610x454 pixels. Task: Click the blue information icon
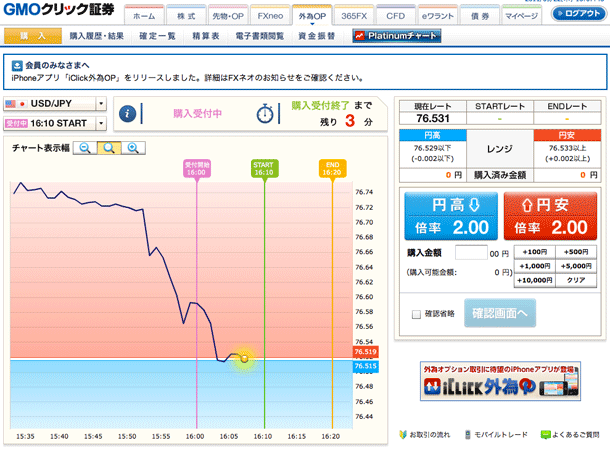(x=127, y=114)
